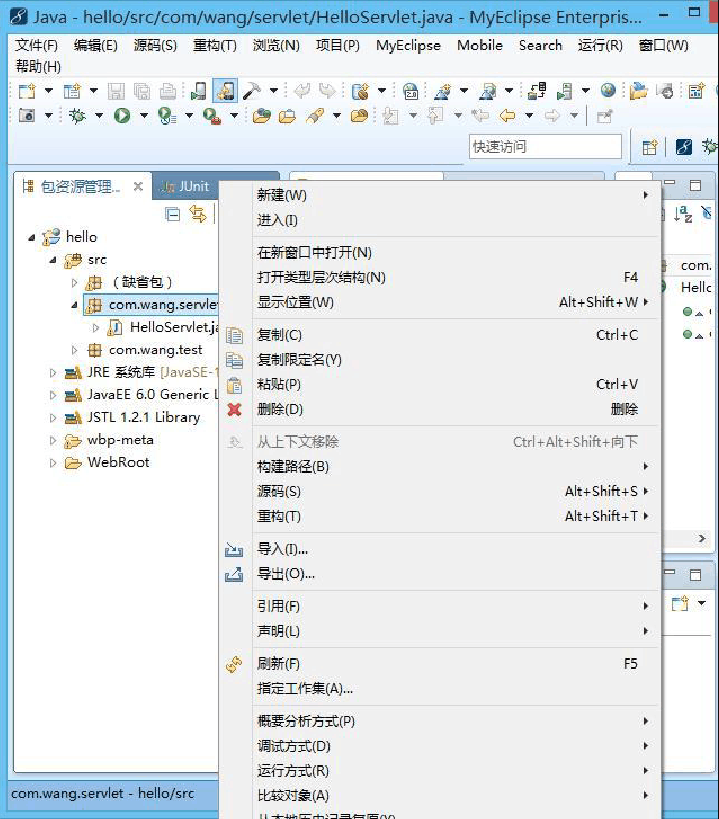Screen dimensions: 719x819
Task: Open the MyEclipse menu
Action: (408, 45)
